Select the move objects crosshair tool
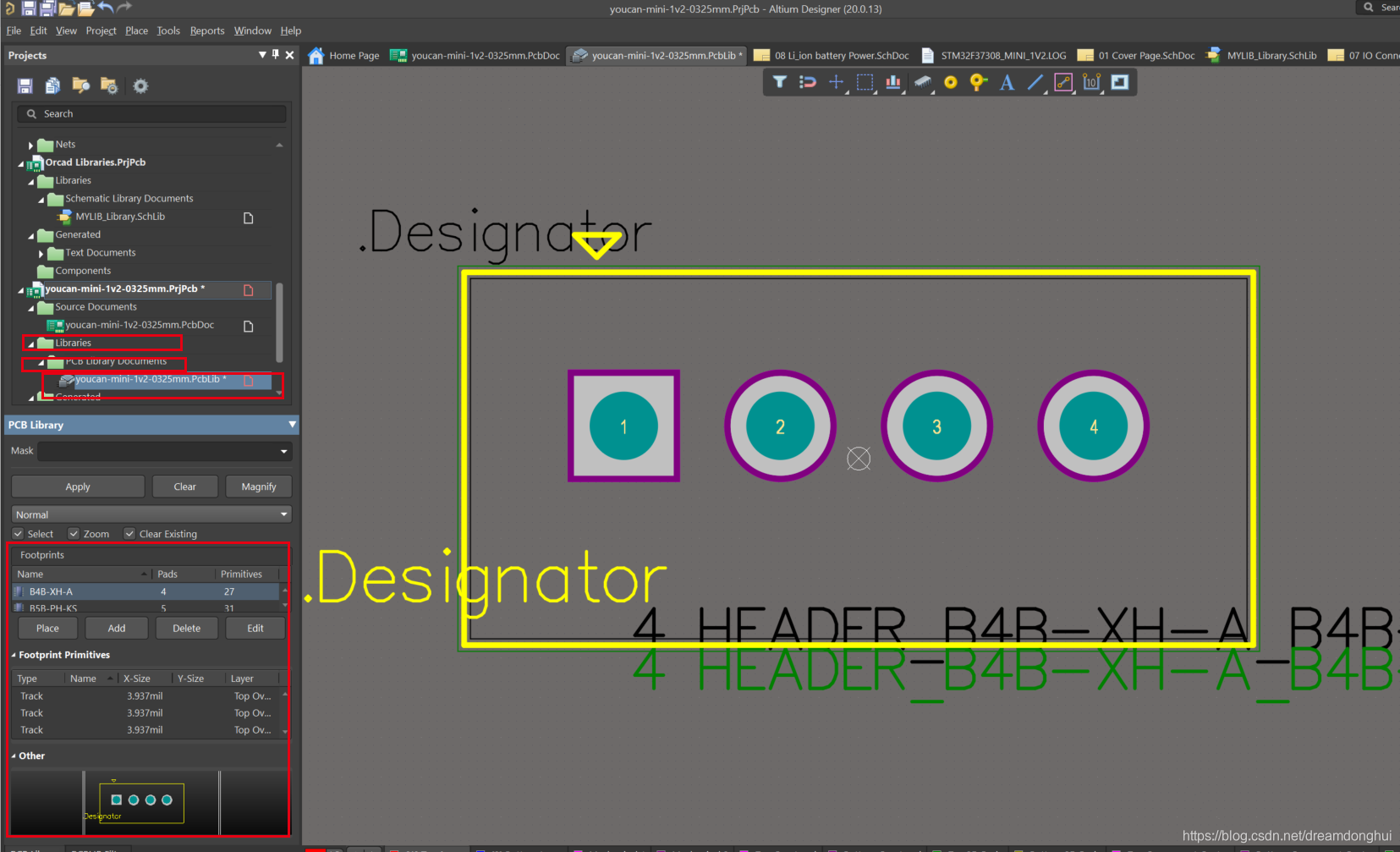The image size is (1400, 852). pyautogui.click(x=836, y=82)
